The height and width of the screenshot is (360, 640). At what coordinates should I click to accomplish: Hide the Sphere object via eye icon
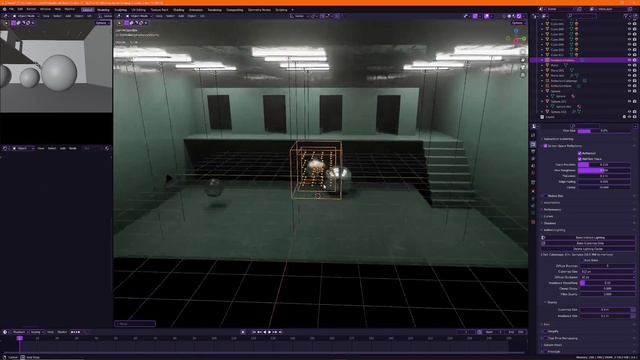[x=629, y=91]
